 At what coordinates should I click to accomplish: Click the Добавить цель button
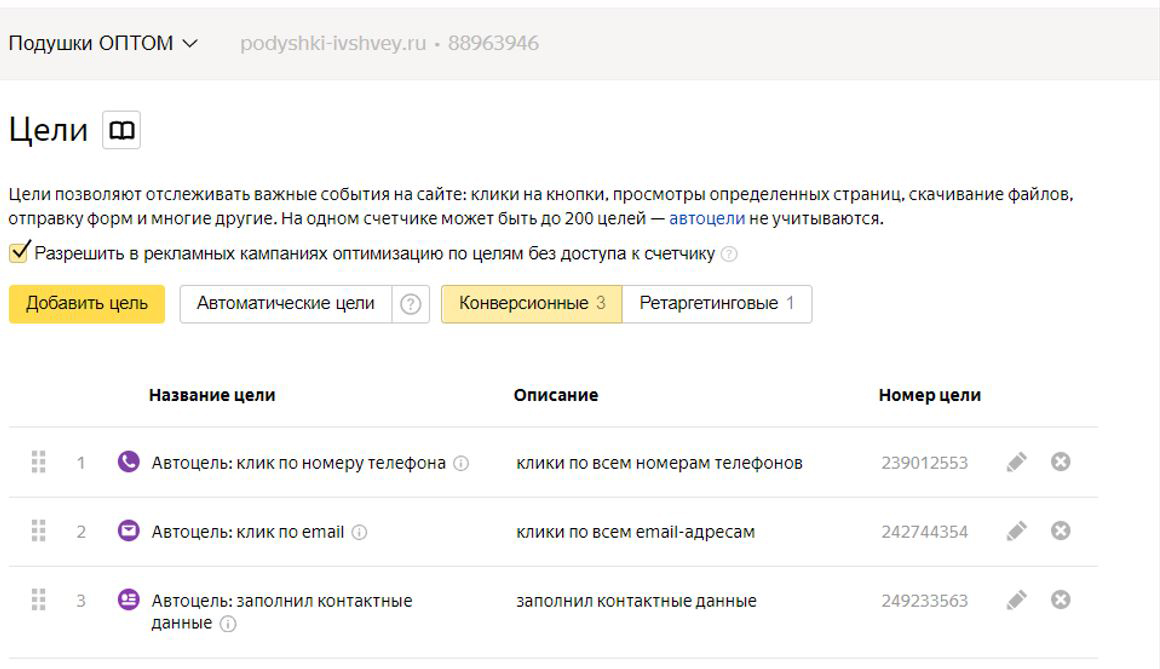coord(87,304)
